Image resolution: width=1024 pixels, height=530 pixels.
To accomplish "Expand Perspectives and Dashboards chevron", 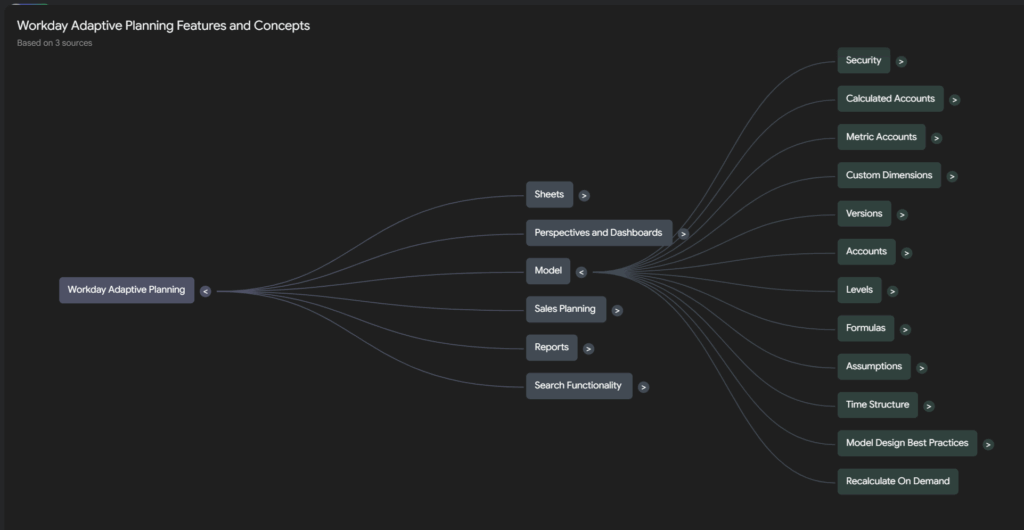I will 683,234.
